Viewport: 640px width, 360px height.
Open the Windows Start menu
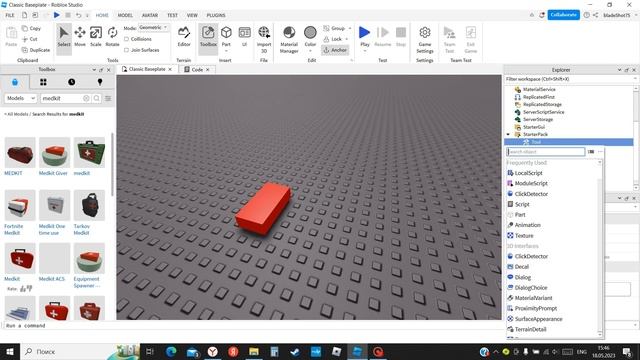(x=10, y=351)
